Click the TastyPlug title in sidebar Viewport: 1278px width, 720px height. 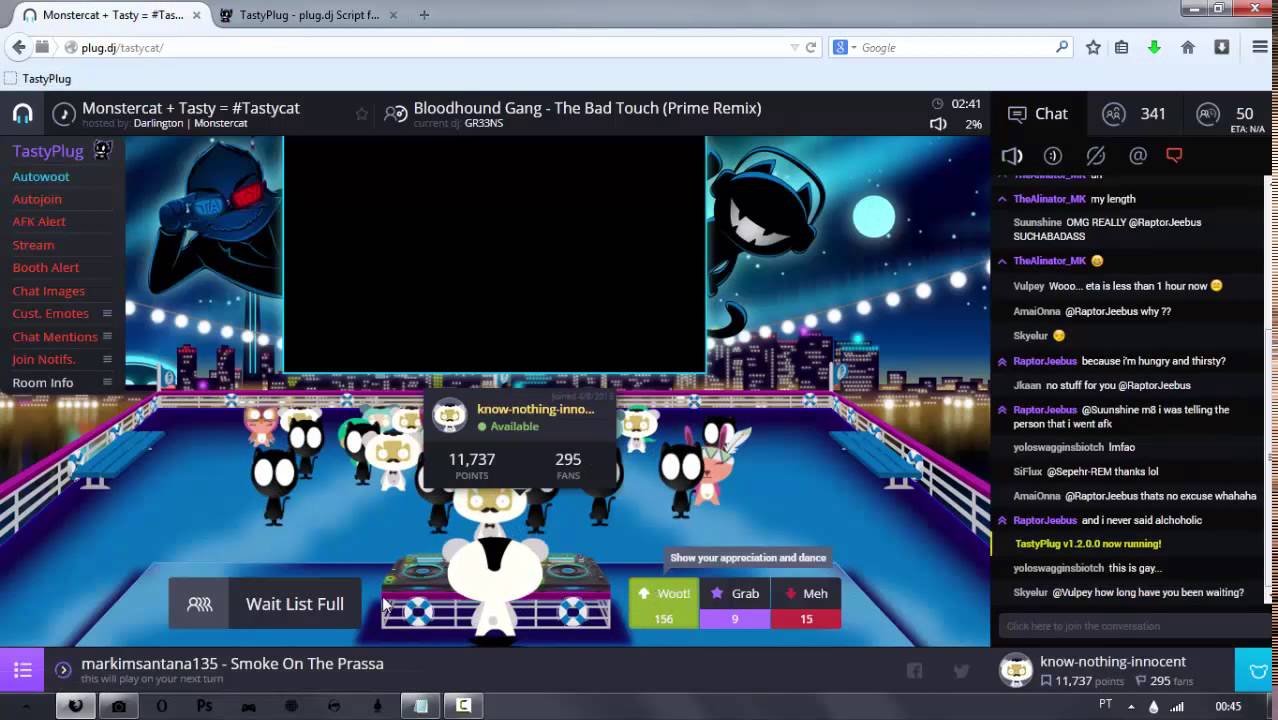(x=48, y=151)
